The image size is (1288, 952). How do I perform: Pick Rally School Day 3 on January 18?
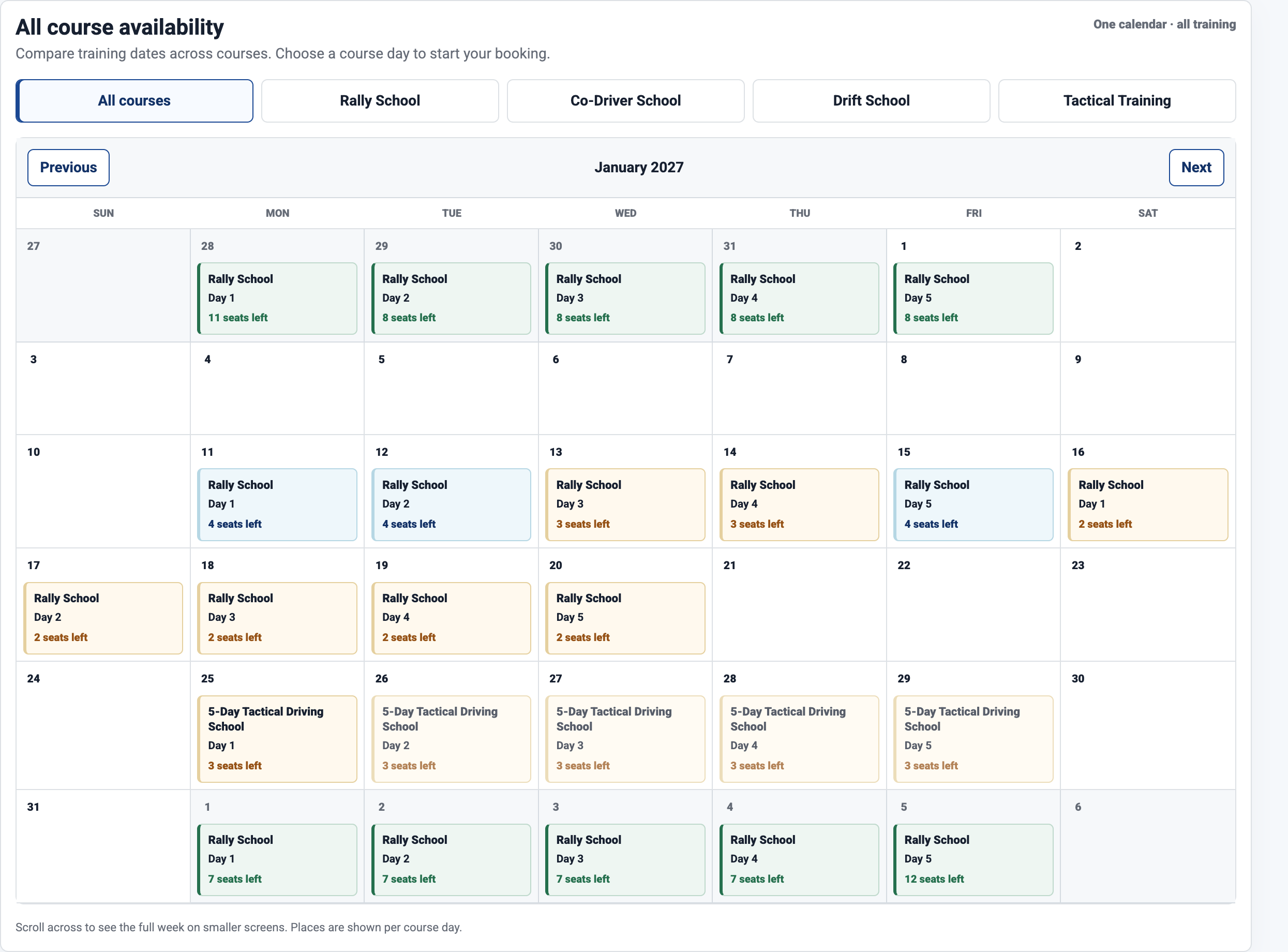pos(277,618)
